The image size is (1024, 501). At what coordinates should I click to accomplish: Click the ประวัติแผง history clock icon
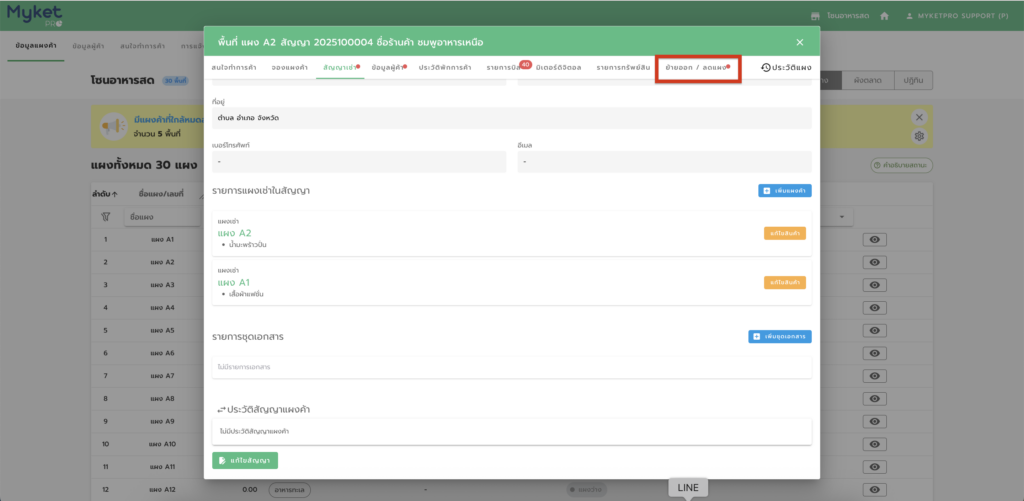coord(766,67)
